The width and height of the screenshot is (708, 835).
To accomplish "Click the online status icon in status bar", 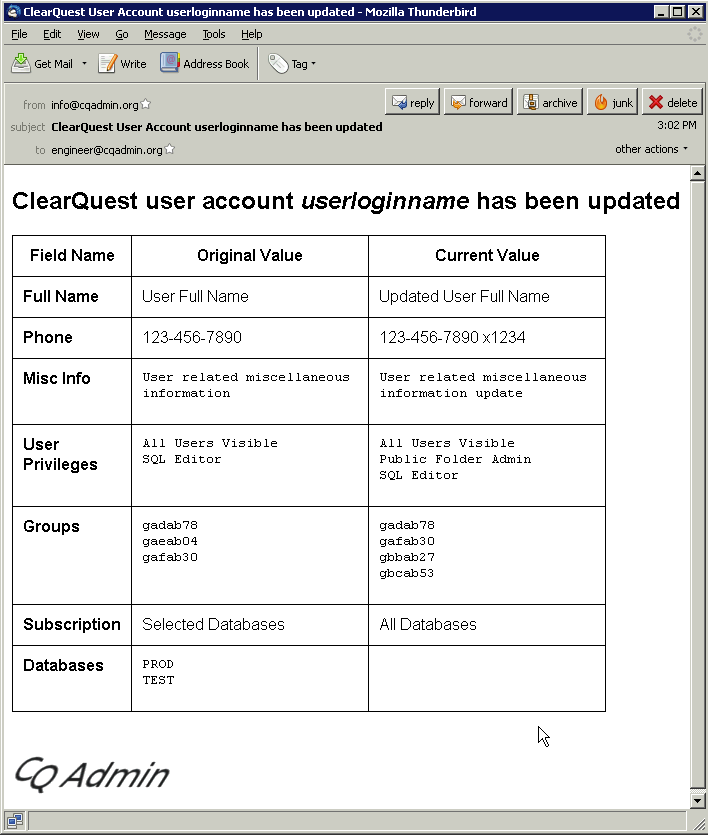I will (15, 821).
